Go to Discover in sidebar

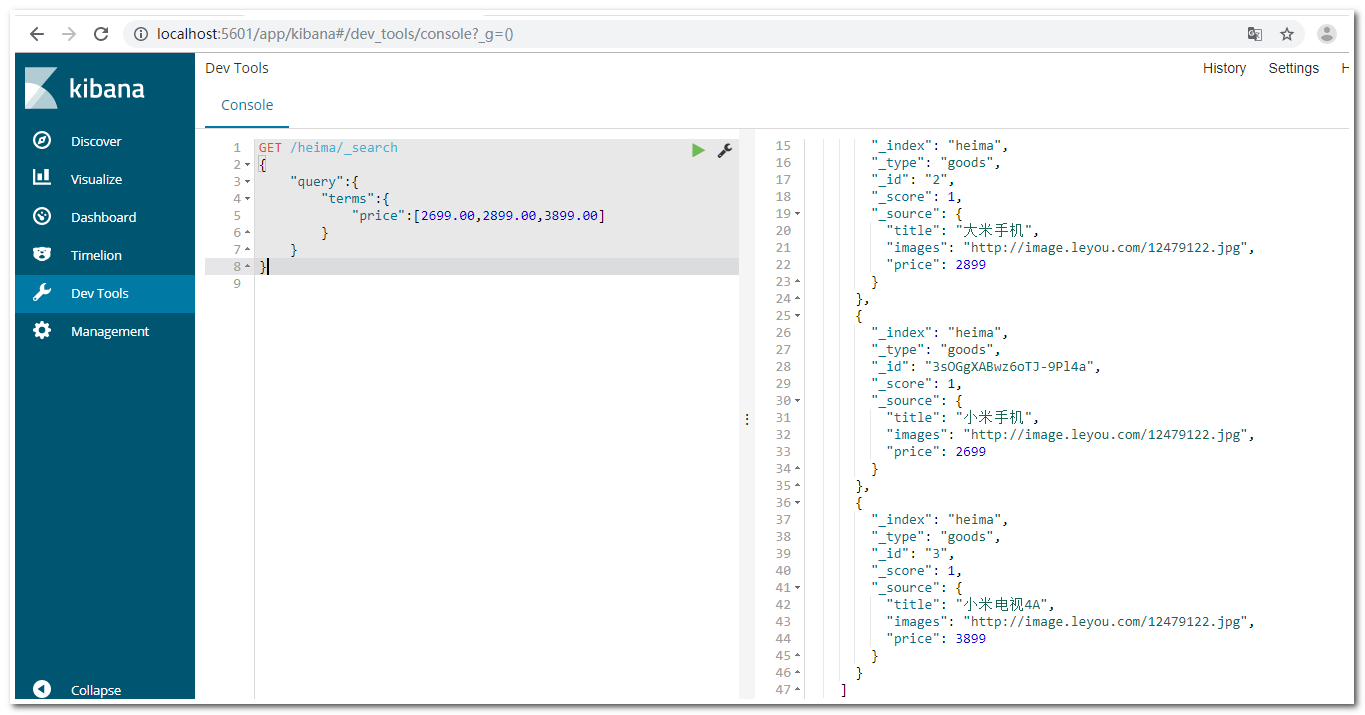pos(96,141)
